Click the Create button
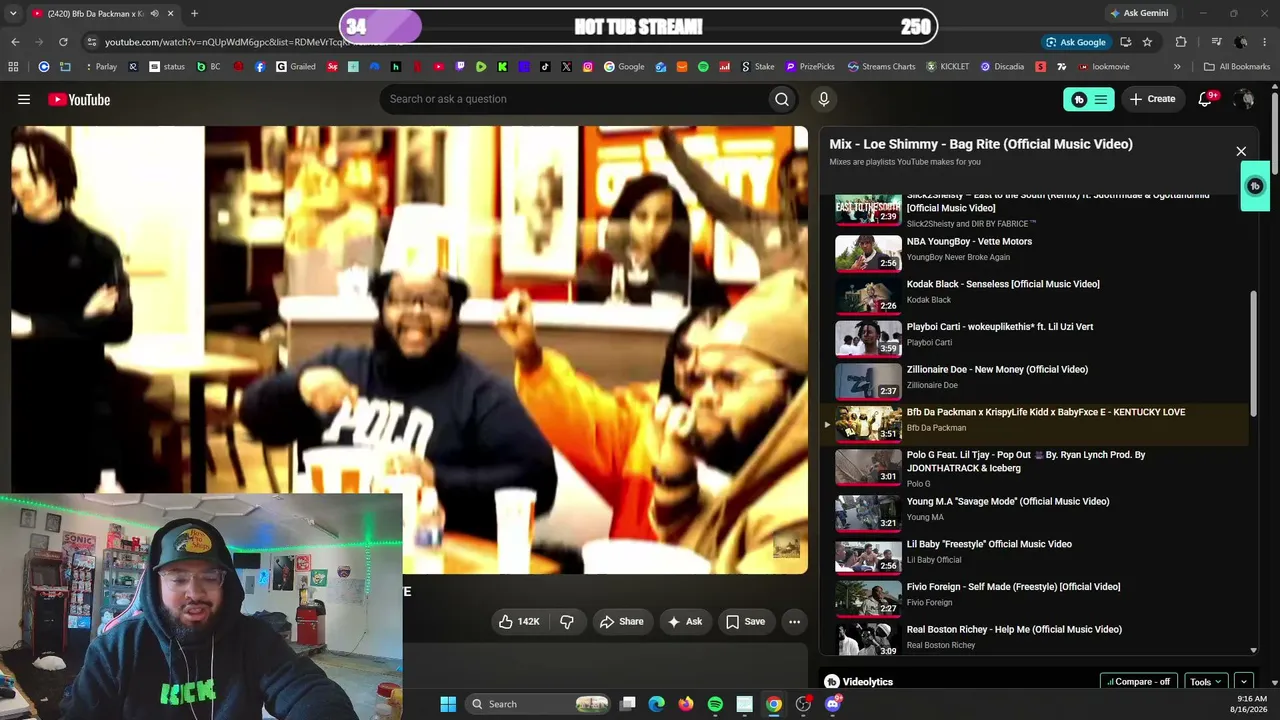Image resolution: width=1280 pixels, height=720 pixels. 1153,99
